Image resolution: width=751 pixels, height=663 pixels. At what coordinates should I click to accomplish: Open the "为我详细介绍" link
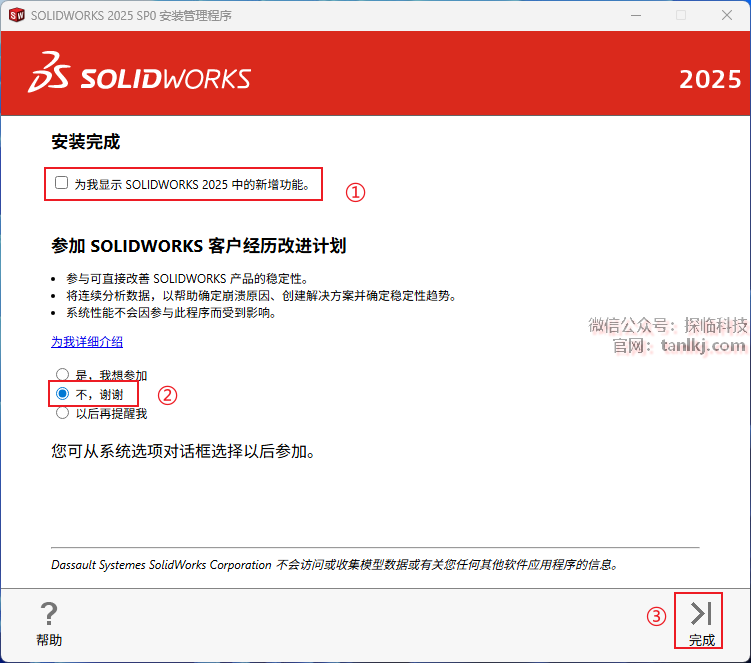click(87, 341)
